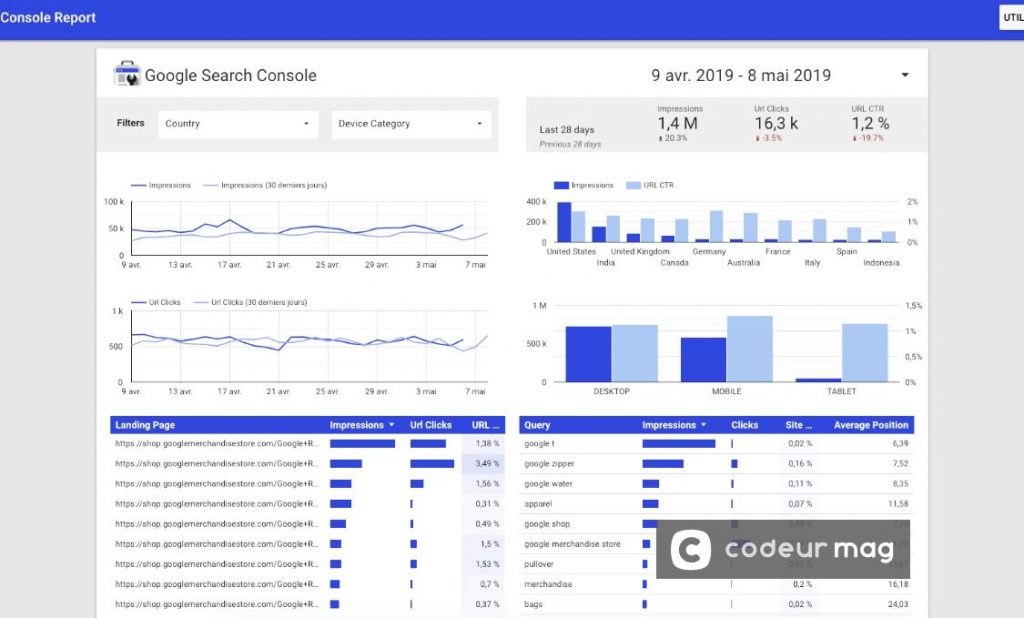Click the 'Last 28 days' text
The height and width of the screenshot is (618, 1024).
(567, 129)
